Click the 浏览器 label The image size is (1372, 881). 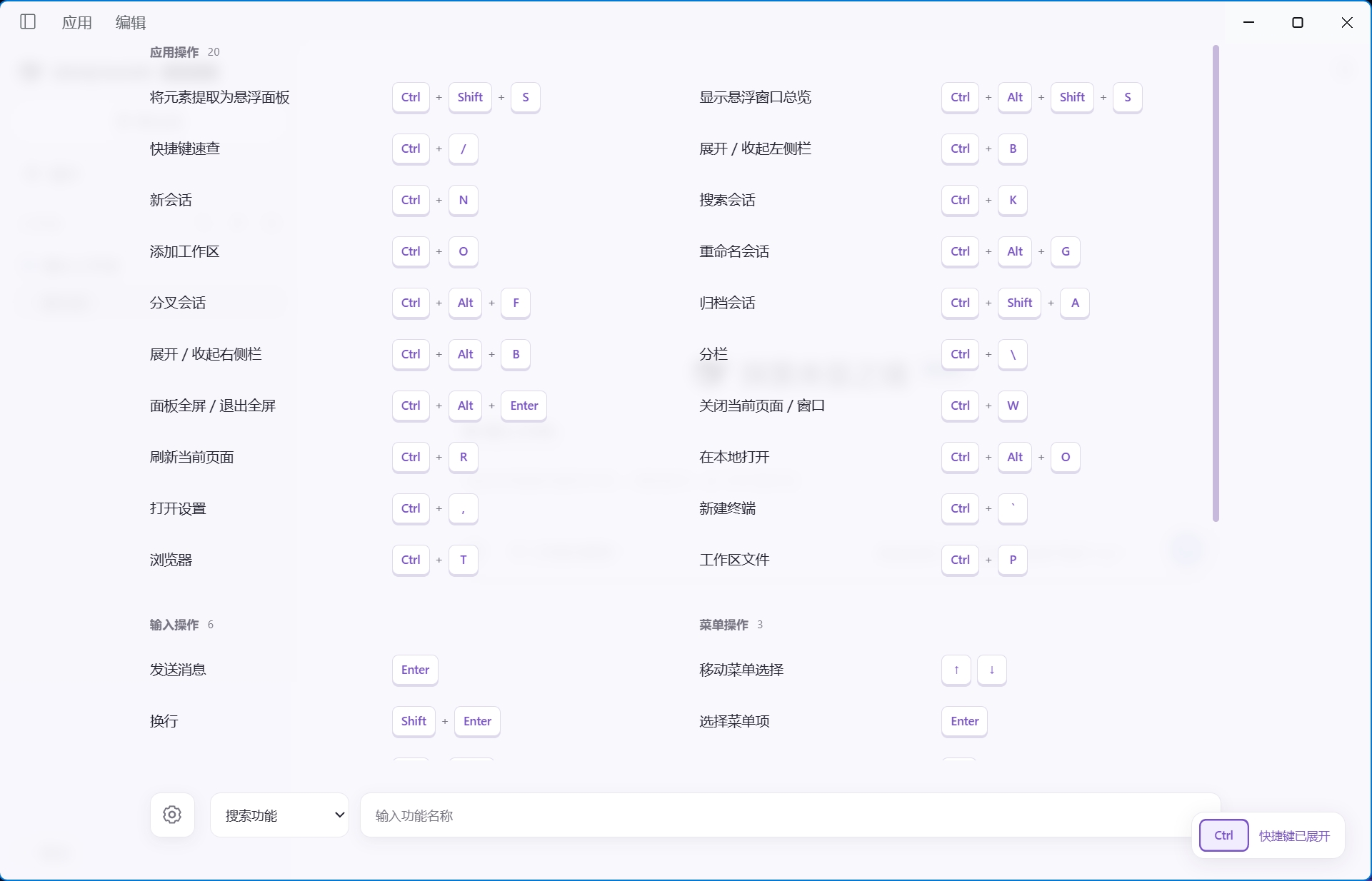171,560
